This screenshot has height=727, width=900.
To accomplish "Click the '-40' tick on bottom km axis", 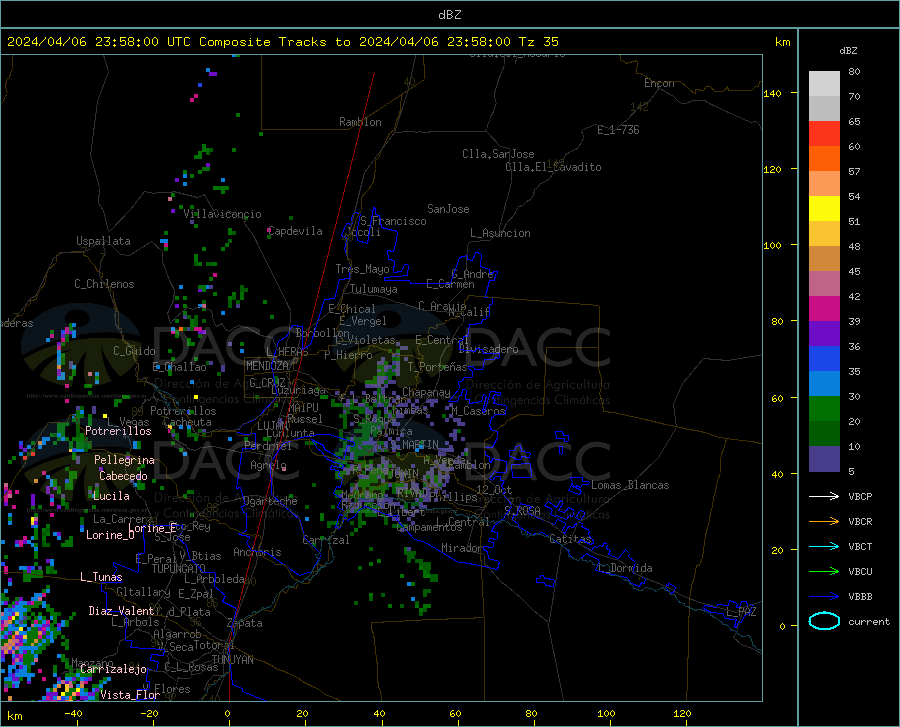I will tap(73, 714).
